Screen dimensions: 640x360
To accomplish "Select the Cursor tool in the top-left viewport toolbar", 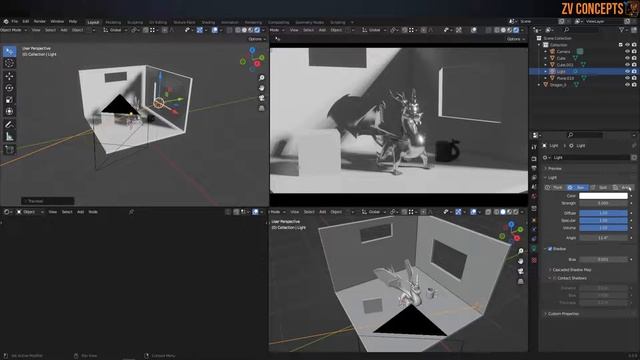I will click(9, 63).
